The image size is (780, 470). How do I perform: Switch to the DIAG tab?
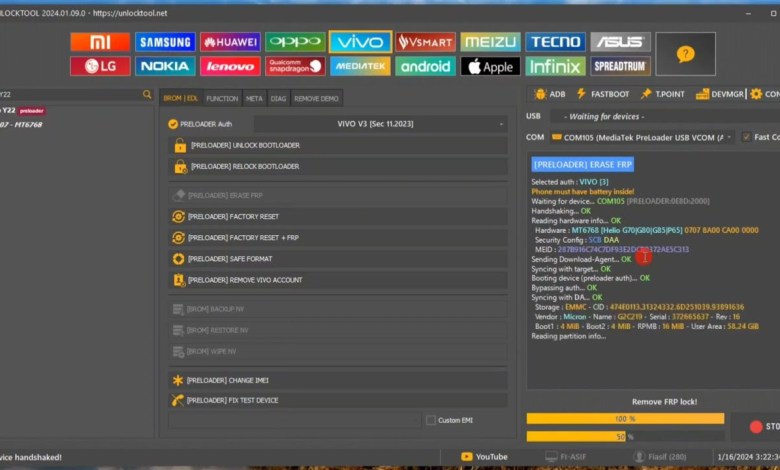tap(278, 98)
